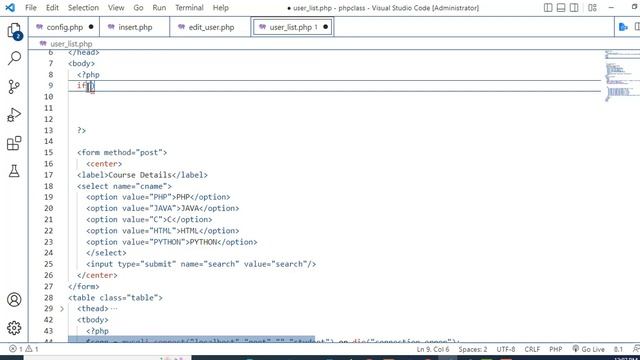Click errors count in status bar
This screenshot has height=360, width=640.
16,349
